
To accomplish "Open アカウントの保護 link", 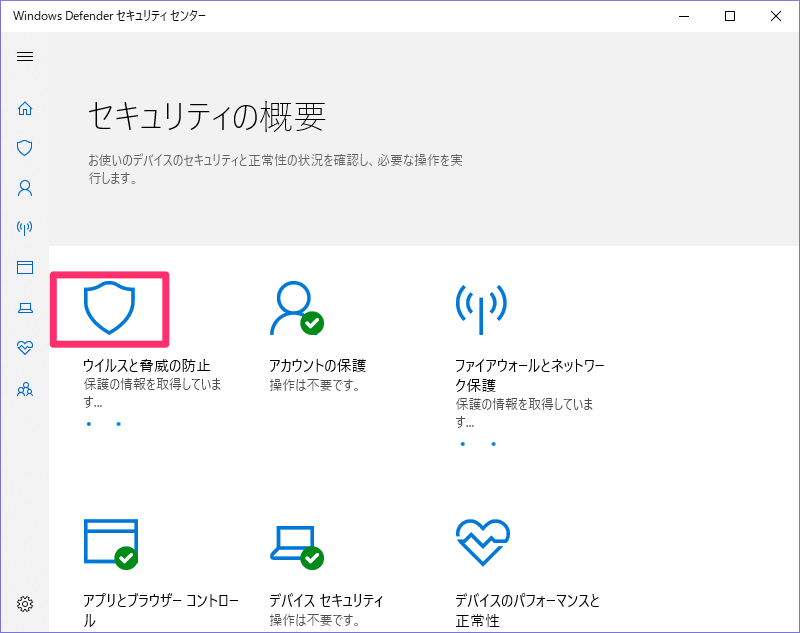I will point(317,365).
